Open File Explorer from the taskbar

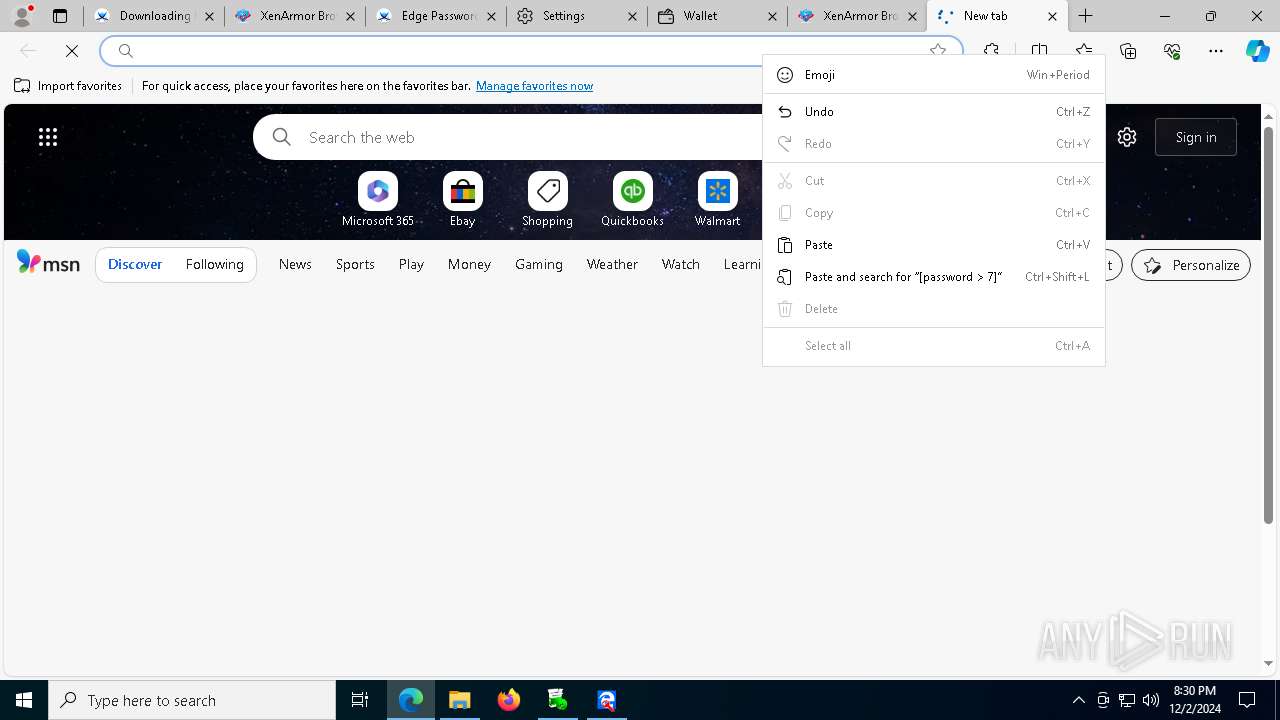click(460, 700)
